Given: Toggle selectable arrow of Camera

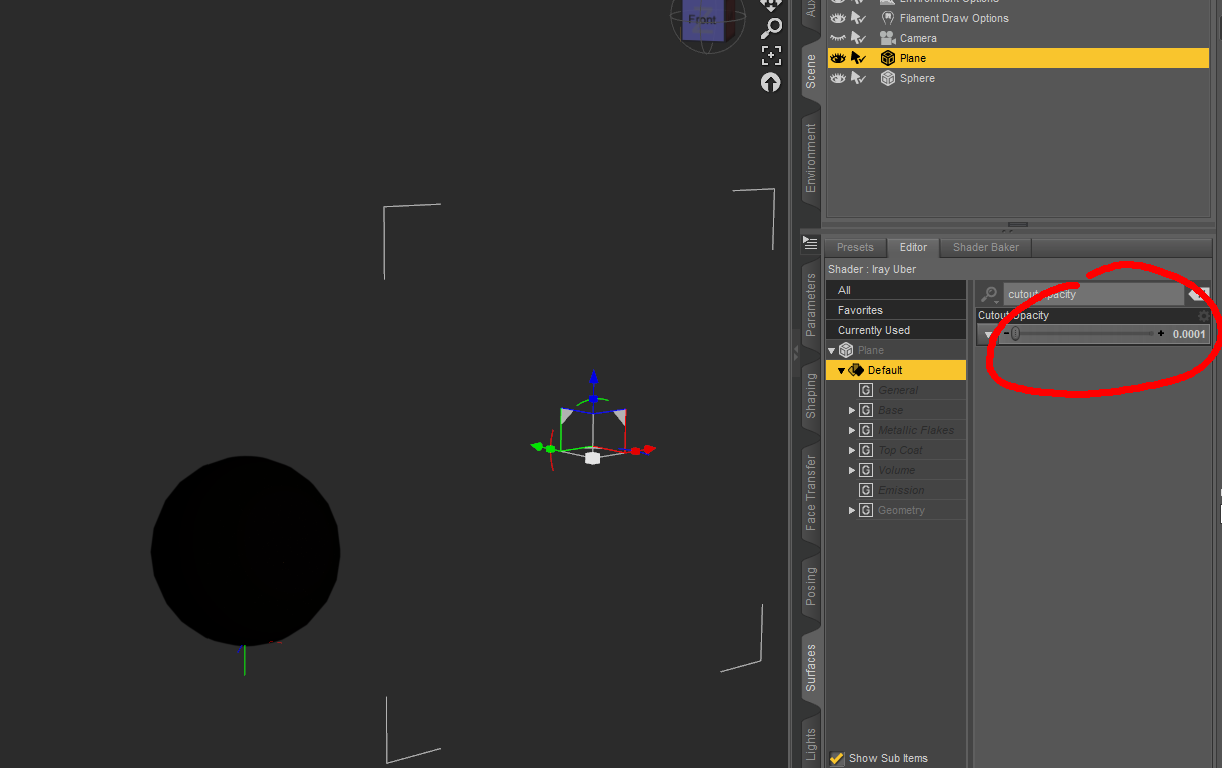Looking at the screenshot, I should pos(858,38).
